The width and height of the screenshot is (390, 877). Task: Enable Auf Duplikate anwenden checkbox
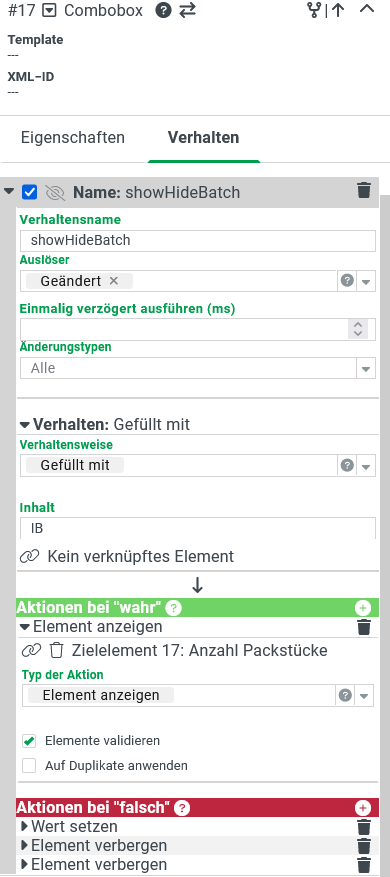[x=29, y=766]
